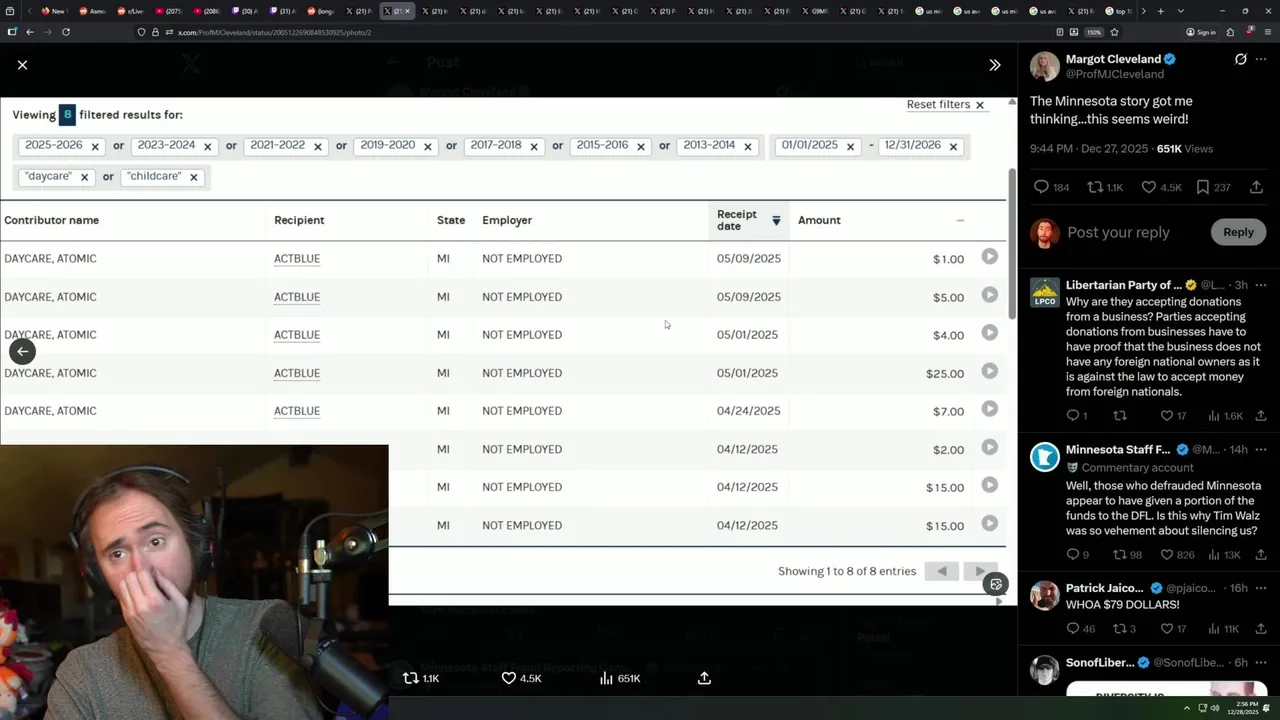Open ACTBLUE link in 05/09/2025 $1.00 row

click(297, 259)
